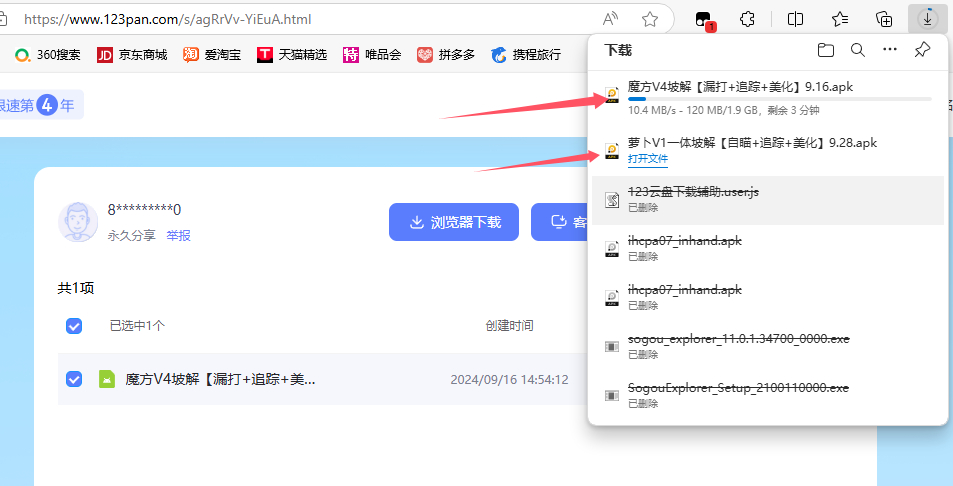The height and width of the screenshot is (486, 953).
Task: Click the username 8*********0
Action: point(145,210)
